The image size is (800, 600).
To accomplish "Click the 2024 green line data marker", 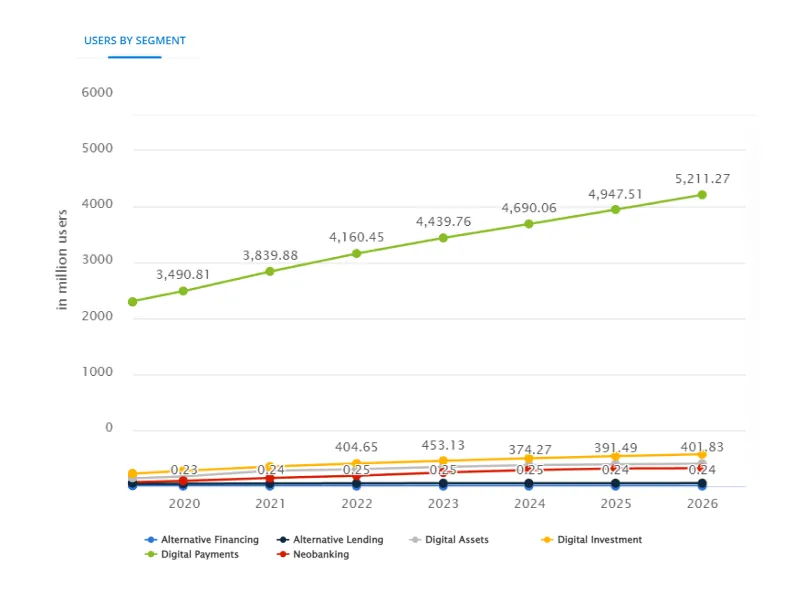I will click(x=529, y=224).
